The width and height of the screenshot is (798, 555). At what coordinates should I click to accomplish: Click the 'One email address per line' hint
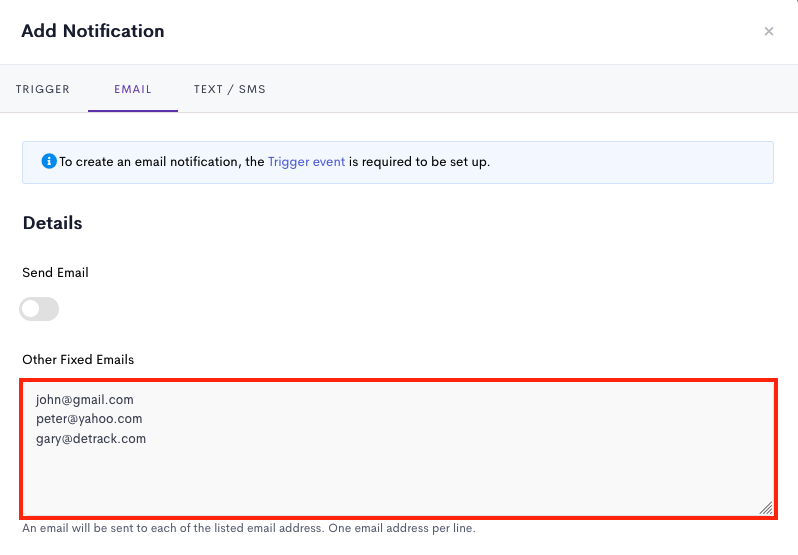402,528
